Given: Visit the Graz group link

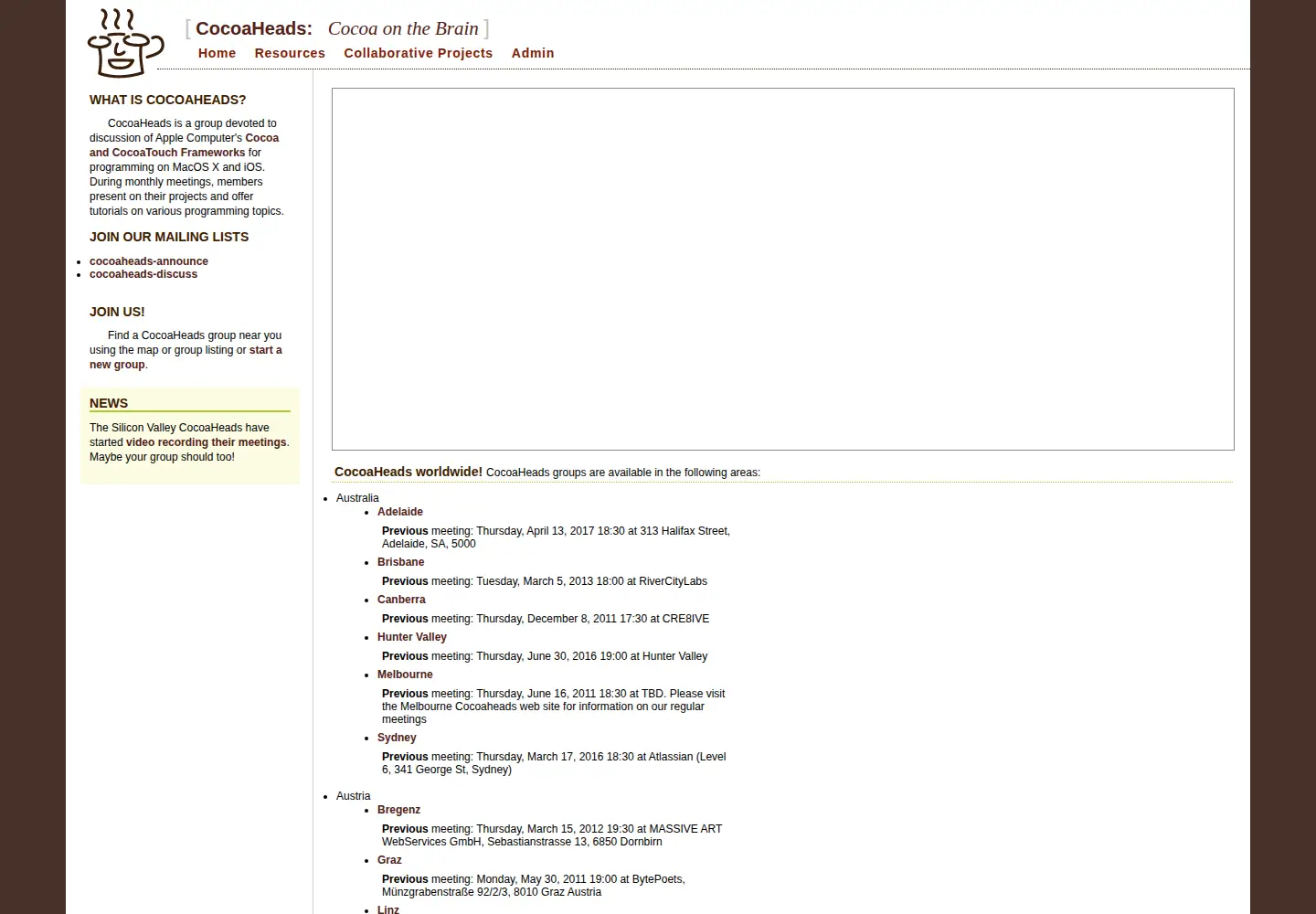Looking at the screenshot, I should (389, 860).
